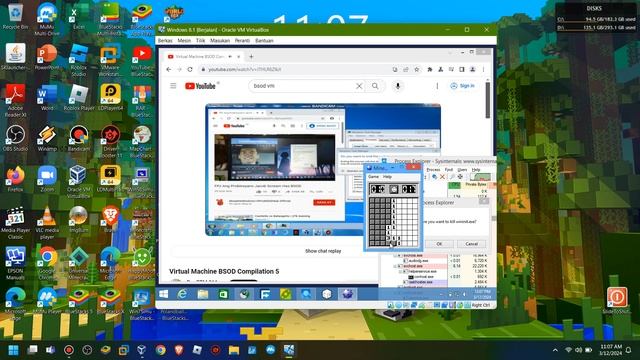The image size is (640, 360).
Task: Reload the YouTube page
Action: (x=190, y=69)
